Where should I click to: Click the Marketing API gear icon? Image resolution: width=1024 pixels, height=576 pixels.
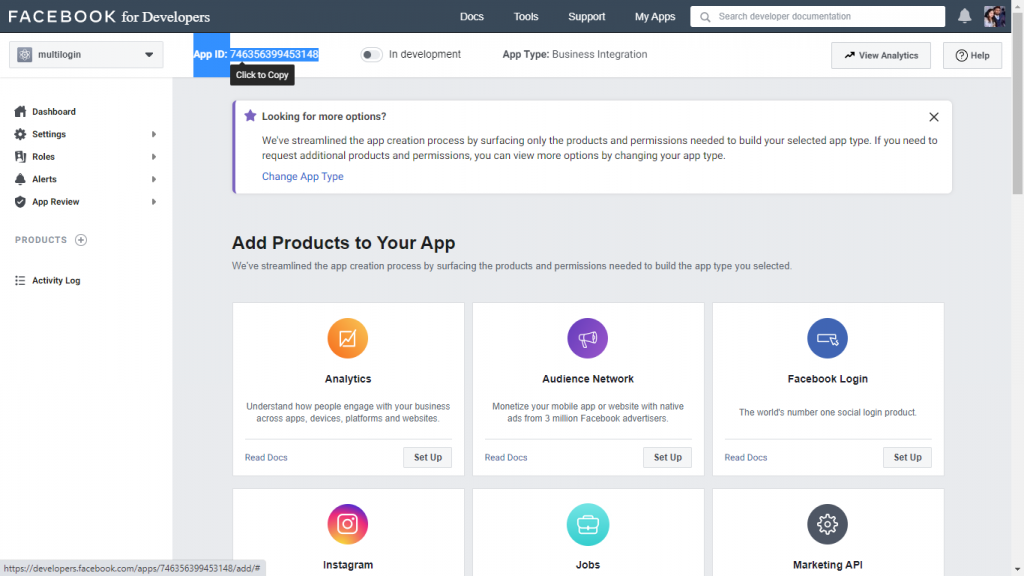point(827,524)
